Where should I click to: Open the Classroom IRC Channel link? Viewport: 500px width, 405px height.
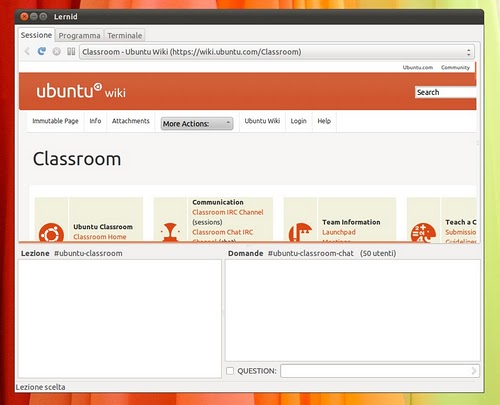[228, 212]
